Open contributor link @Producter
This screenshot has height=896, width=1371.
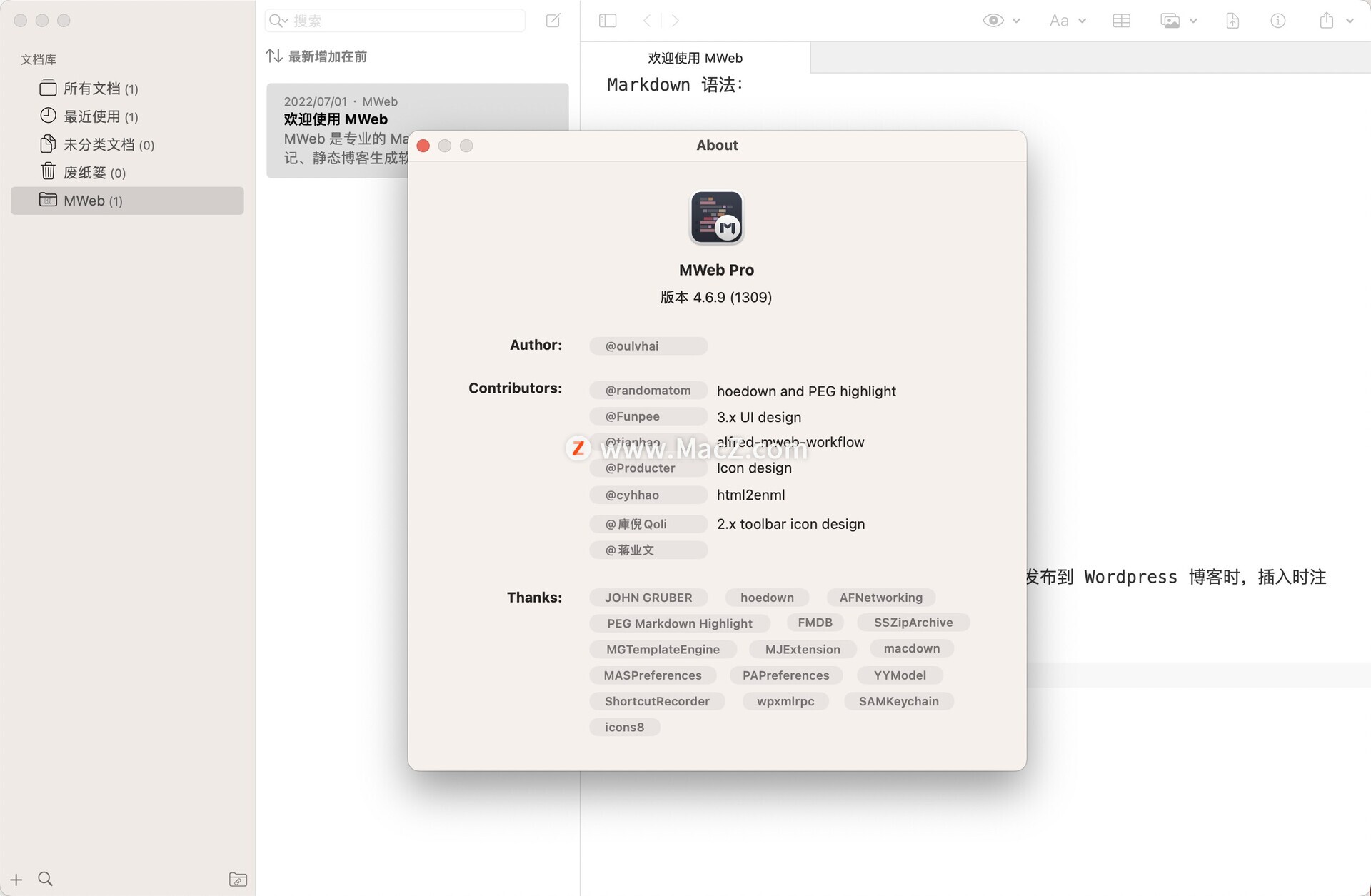[x=648, y=468]
